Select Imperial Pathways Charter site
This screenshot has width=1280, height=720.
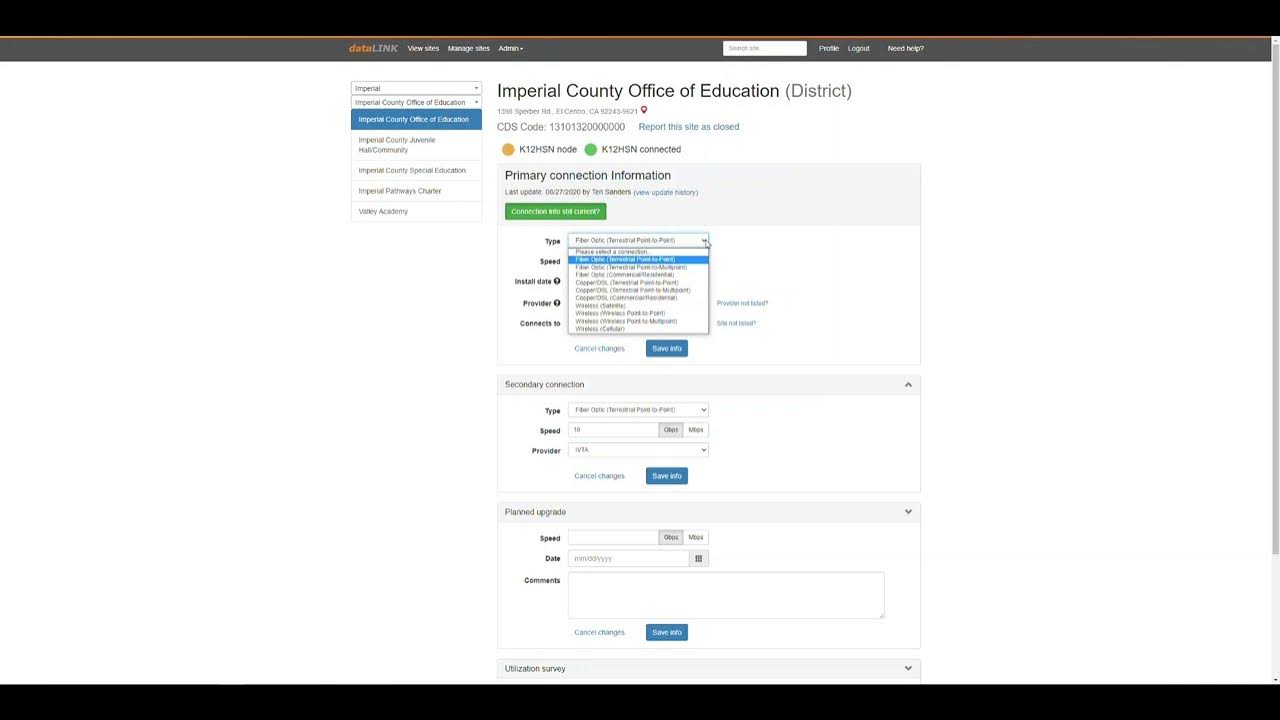pos(416,191)
